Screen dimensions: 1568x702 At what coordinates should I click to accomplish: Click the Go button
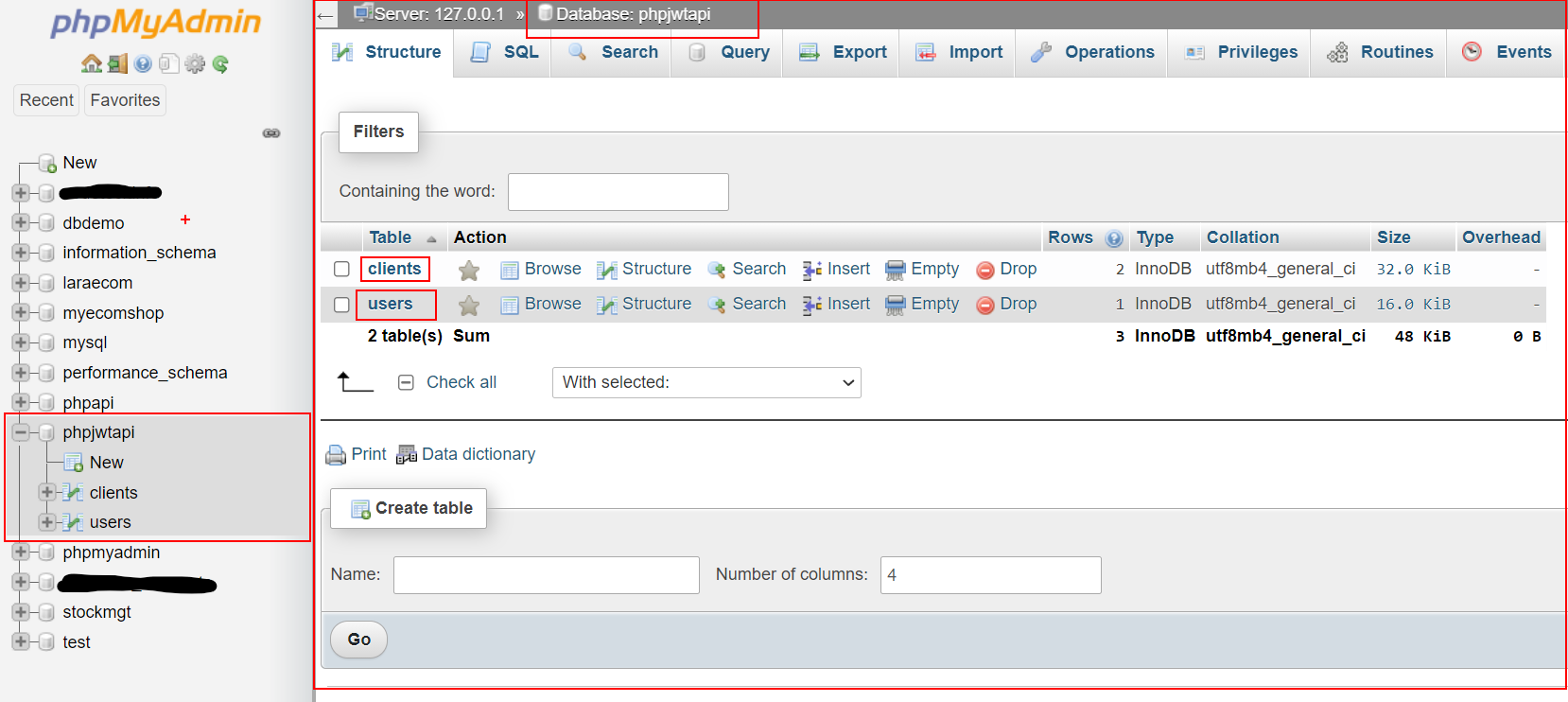pyautogui.click(x=358, y=640)
